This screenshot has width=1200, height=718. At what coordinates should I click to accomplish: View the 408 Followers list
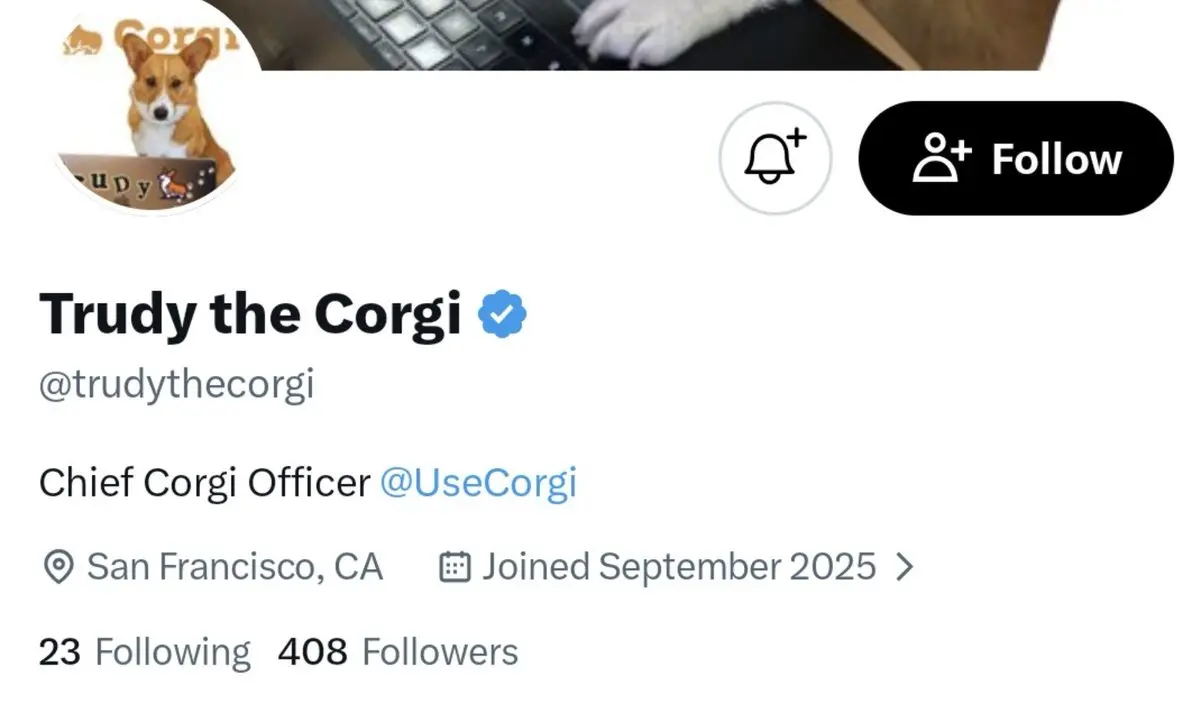click(398, 652)
